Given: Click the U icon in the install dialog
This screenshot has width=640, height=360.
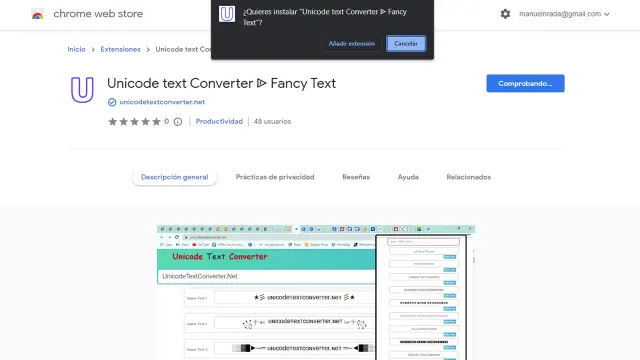Looking at the screenshot, I should click(227, 14).
